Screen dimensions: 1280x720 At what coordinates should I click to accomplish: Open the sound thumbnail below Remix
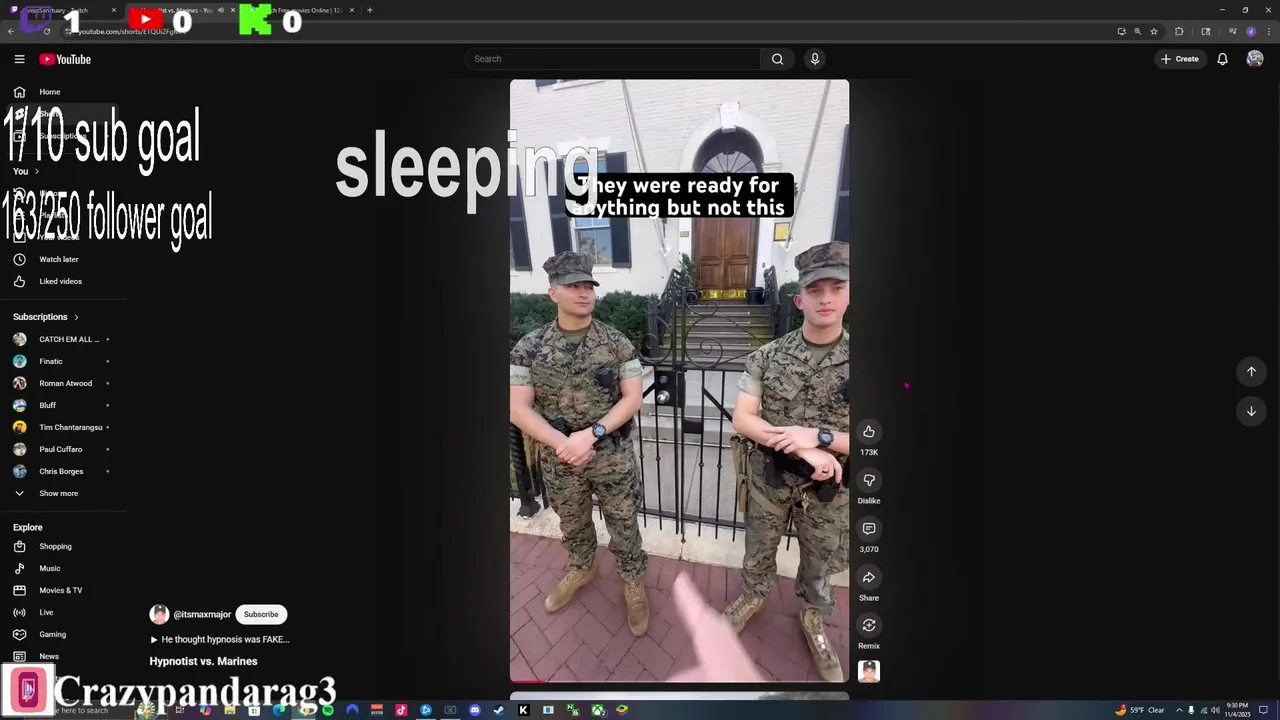(869, 672)
